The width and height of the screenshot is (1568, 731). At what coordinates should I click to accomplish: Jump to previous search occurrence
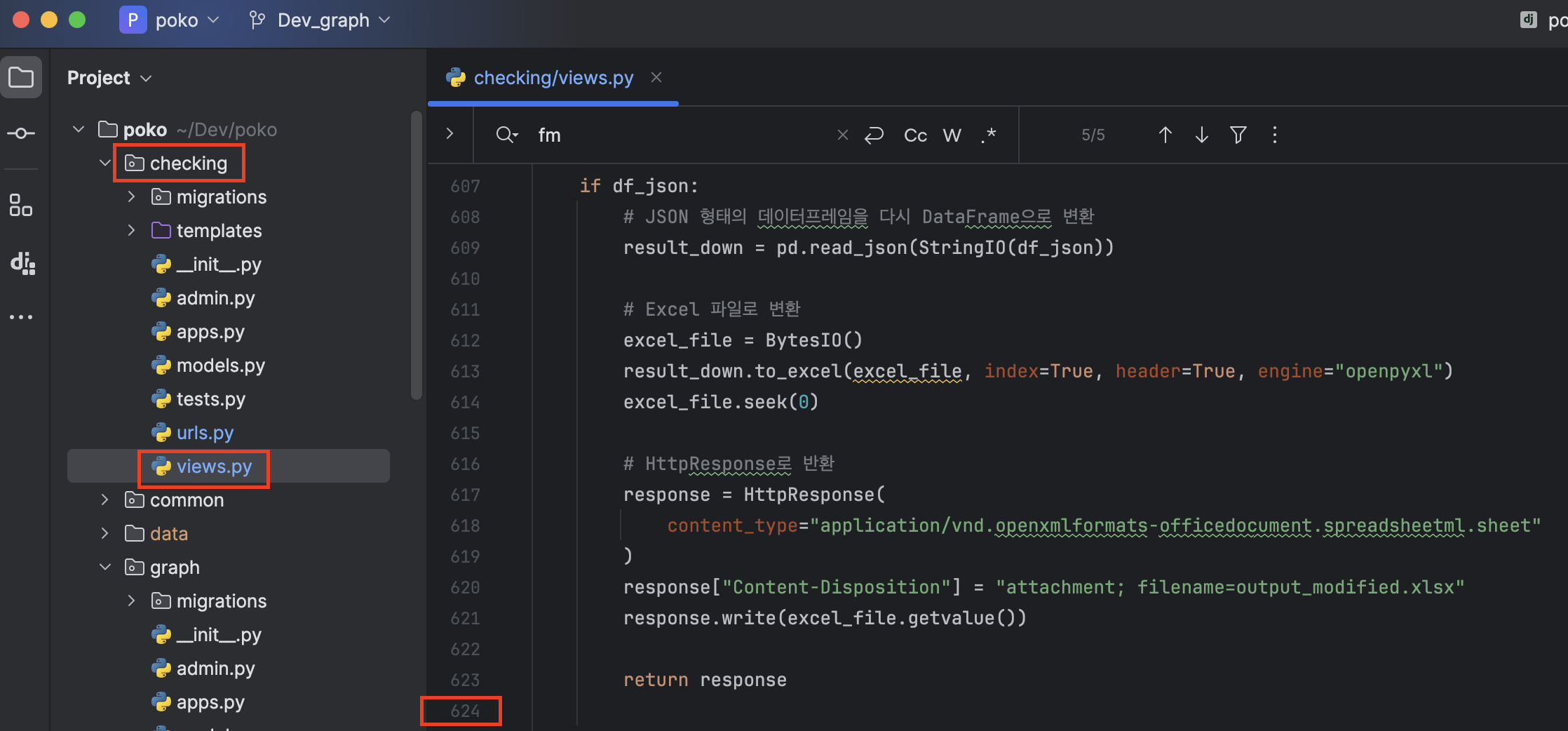coord(1165,135)
